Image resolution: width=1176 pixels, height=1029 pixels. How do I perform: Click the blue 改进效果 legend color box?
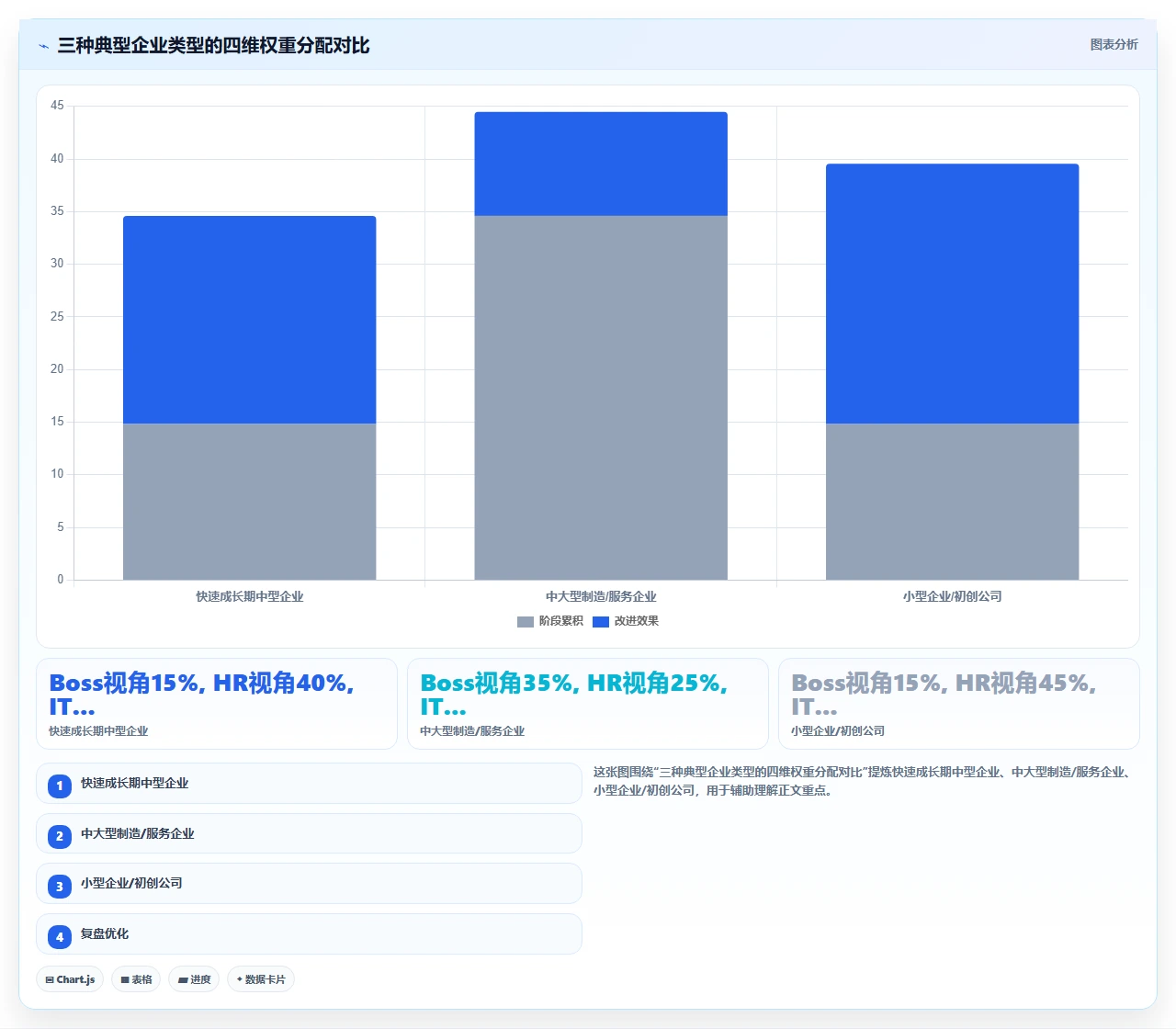(601, 622)
